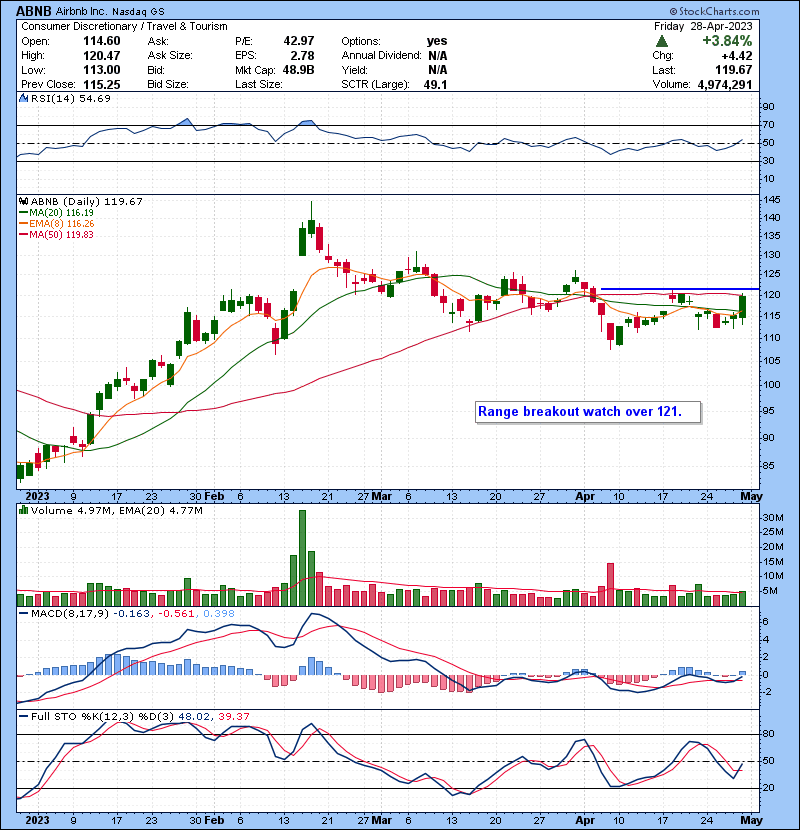Click the Prev Close value 115.25
Image resolution: width=800 pixels, height=830 pixels.
[102, 84]
